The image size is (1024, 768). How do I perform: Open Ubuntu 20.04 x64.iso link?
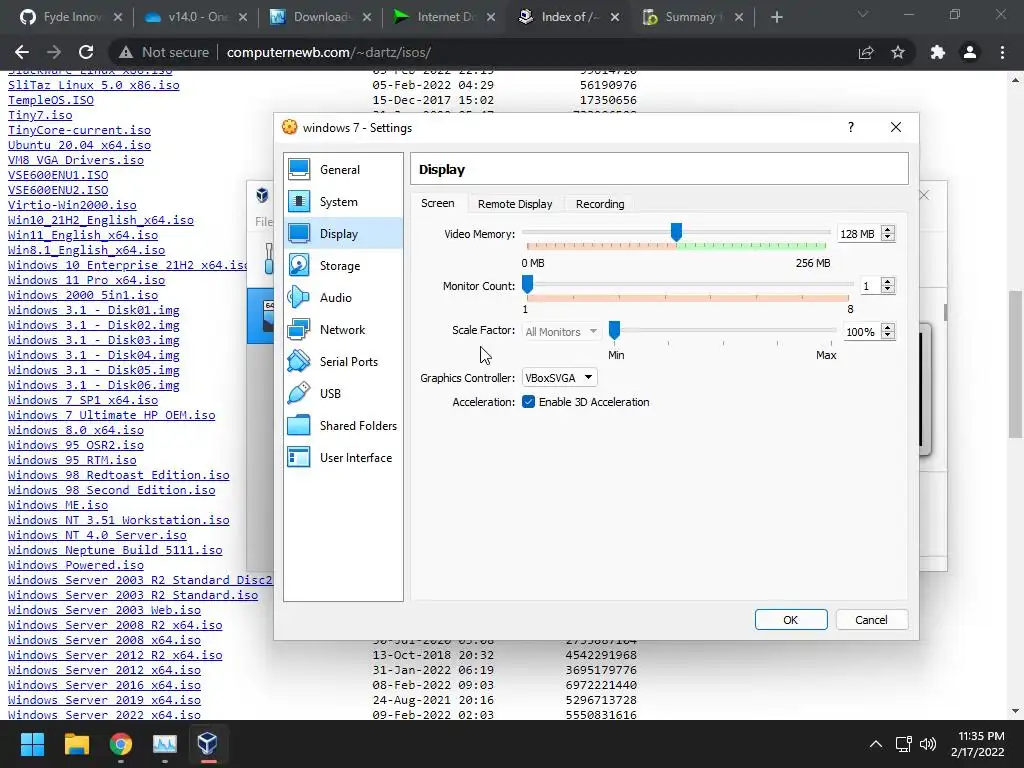80,145
